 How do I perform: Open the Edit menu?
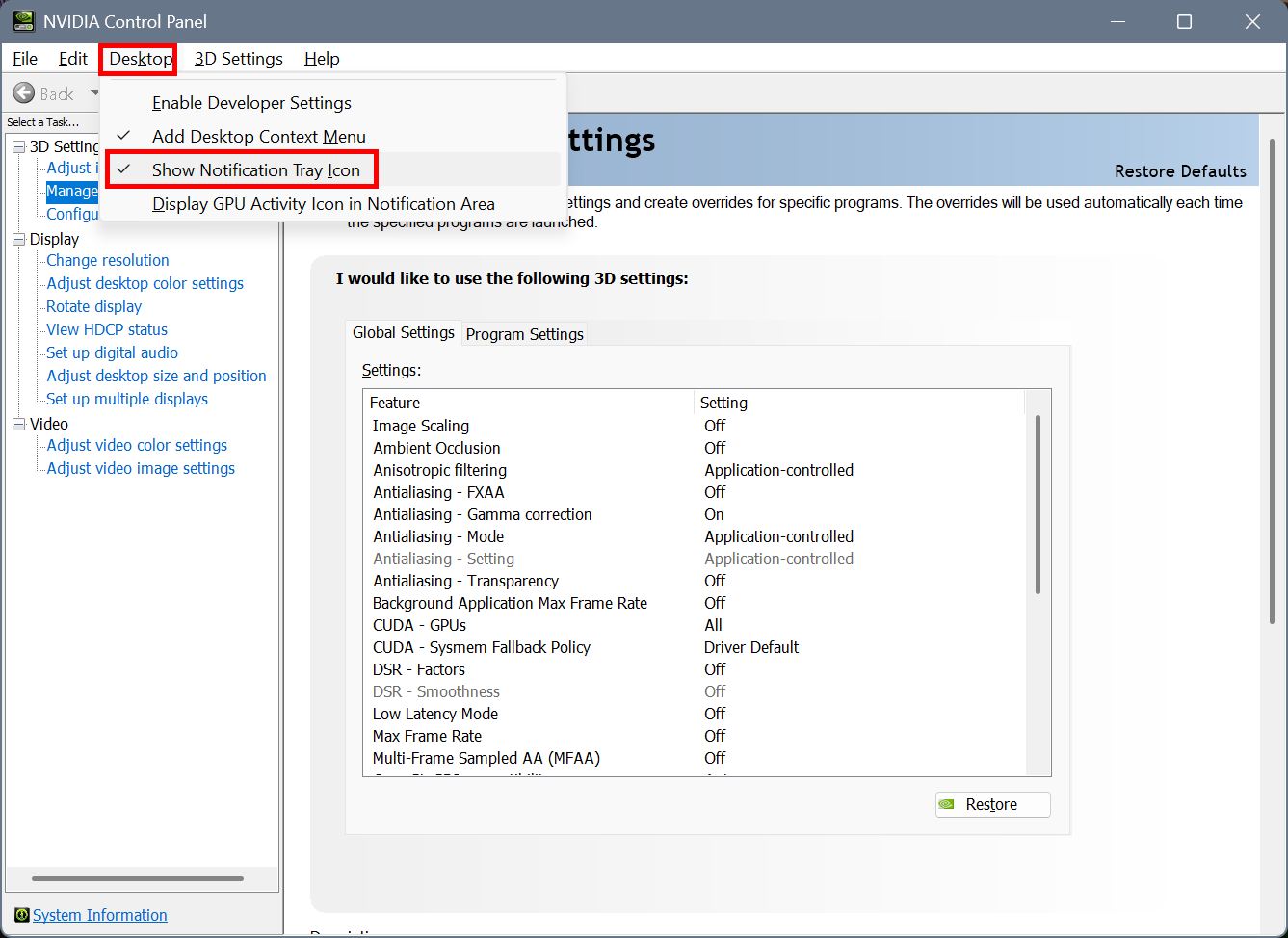[x=73, y=59]
